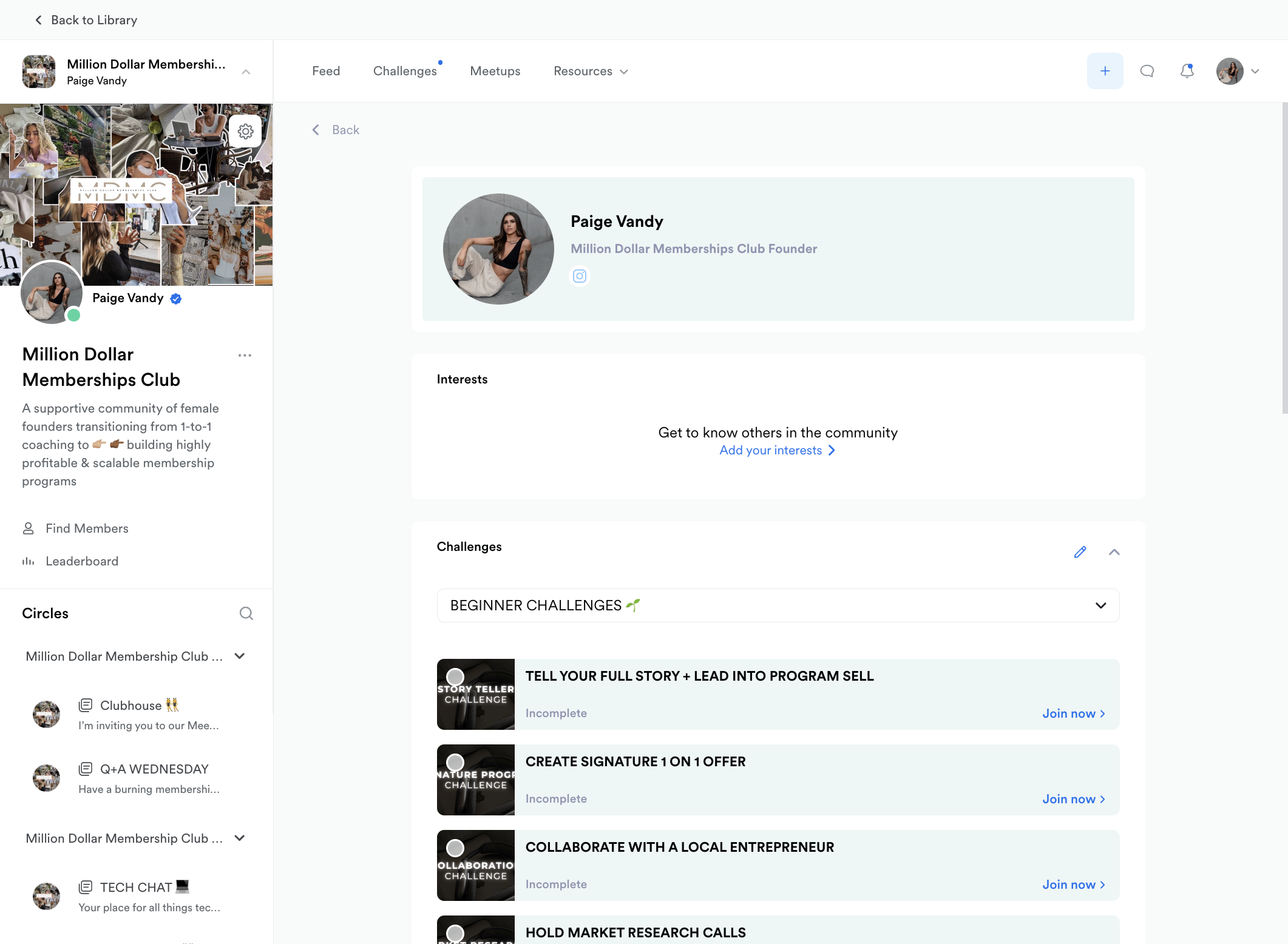Join Collaborate With a Local Entrepreneur

(1073, 885)
